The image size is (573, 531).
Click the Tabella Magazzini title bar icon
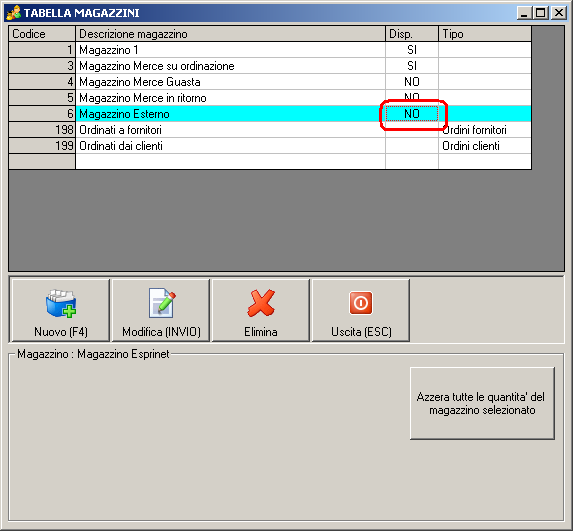click(x=14, y=13)
